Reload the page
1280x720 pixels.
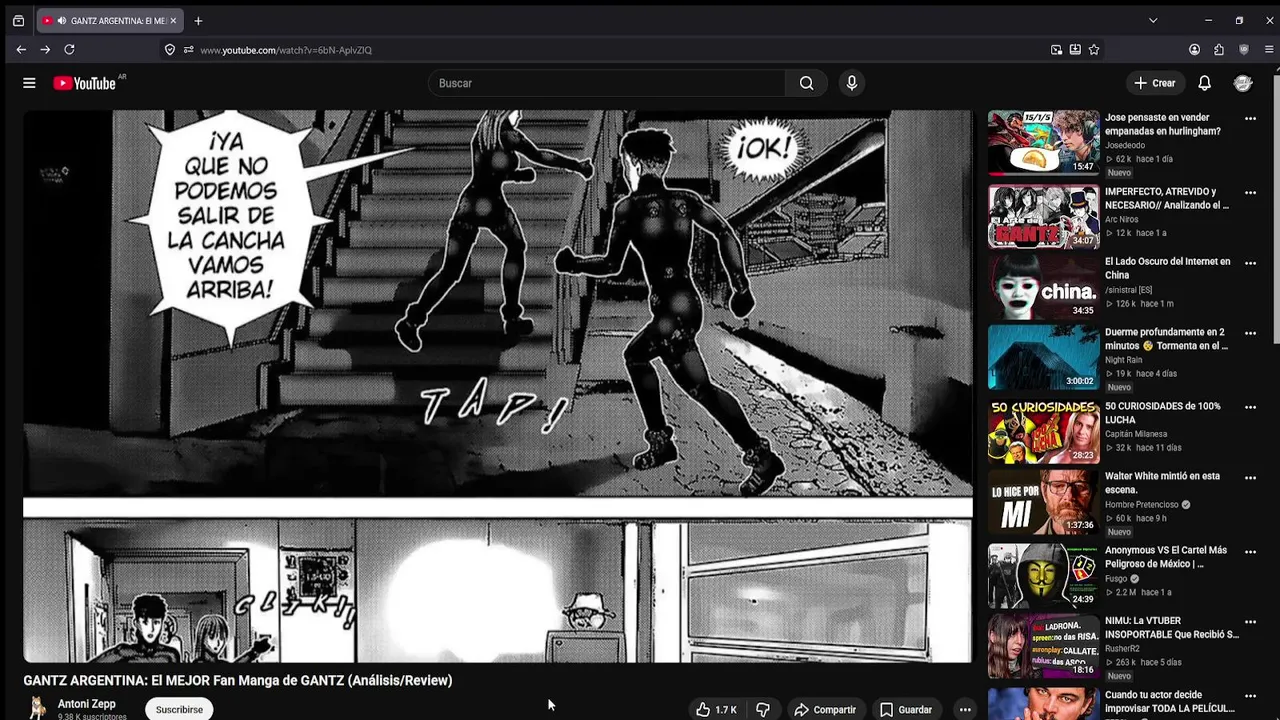click(69, 49)
